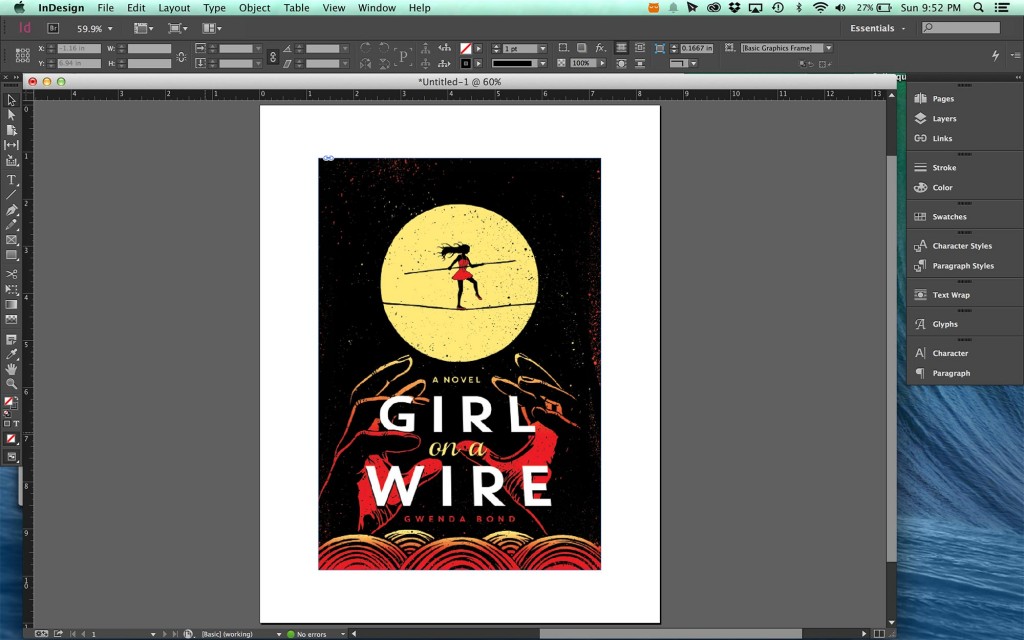Activate the Hand tool
This screenshot has width=1024, height=640.
pos(11,370)
